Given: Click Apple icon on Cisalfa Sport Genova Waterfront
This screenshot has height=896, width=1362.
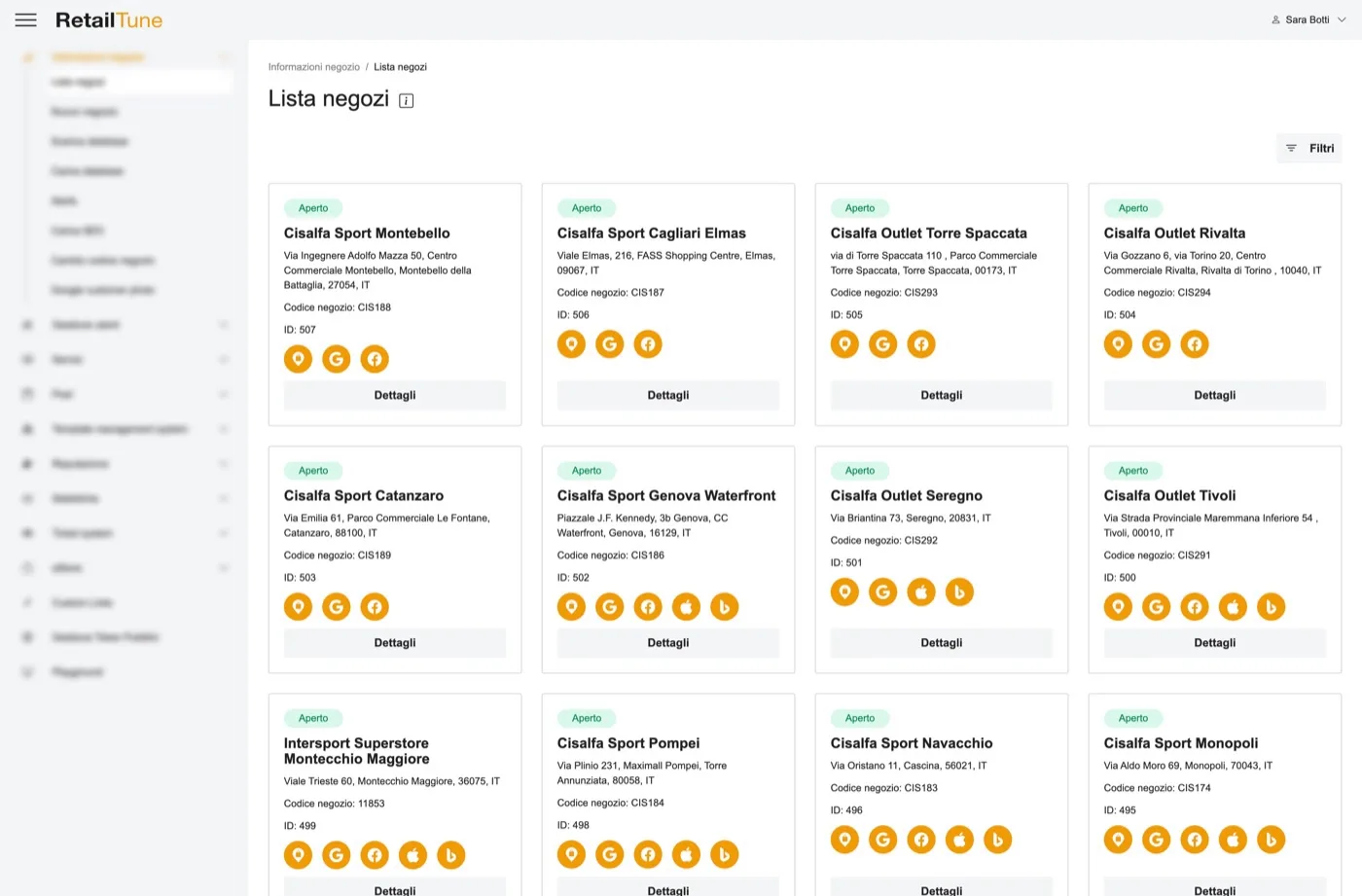Looking at the screenshot, I should click(x=686, y=607).
